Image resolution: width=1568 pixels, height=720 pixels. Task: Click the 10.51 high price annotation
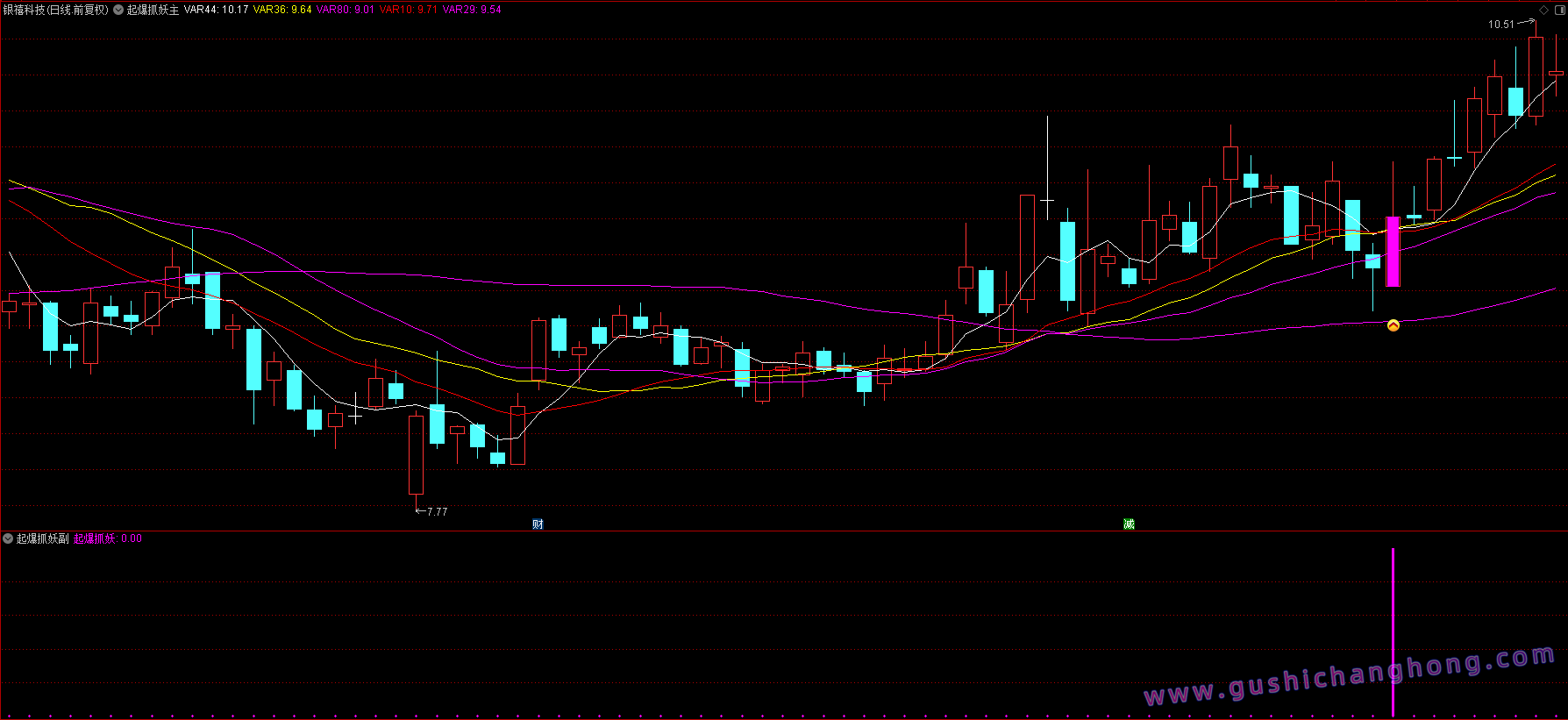[1500, 25]
